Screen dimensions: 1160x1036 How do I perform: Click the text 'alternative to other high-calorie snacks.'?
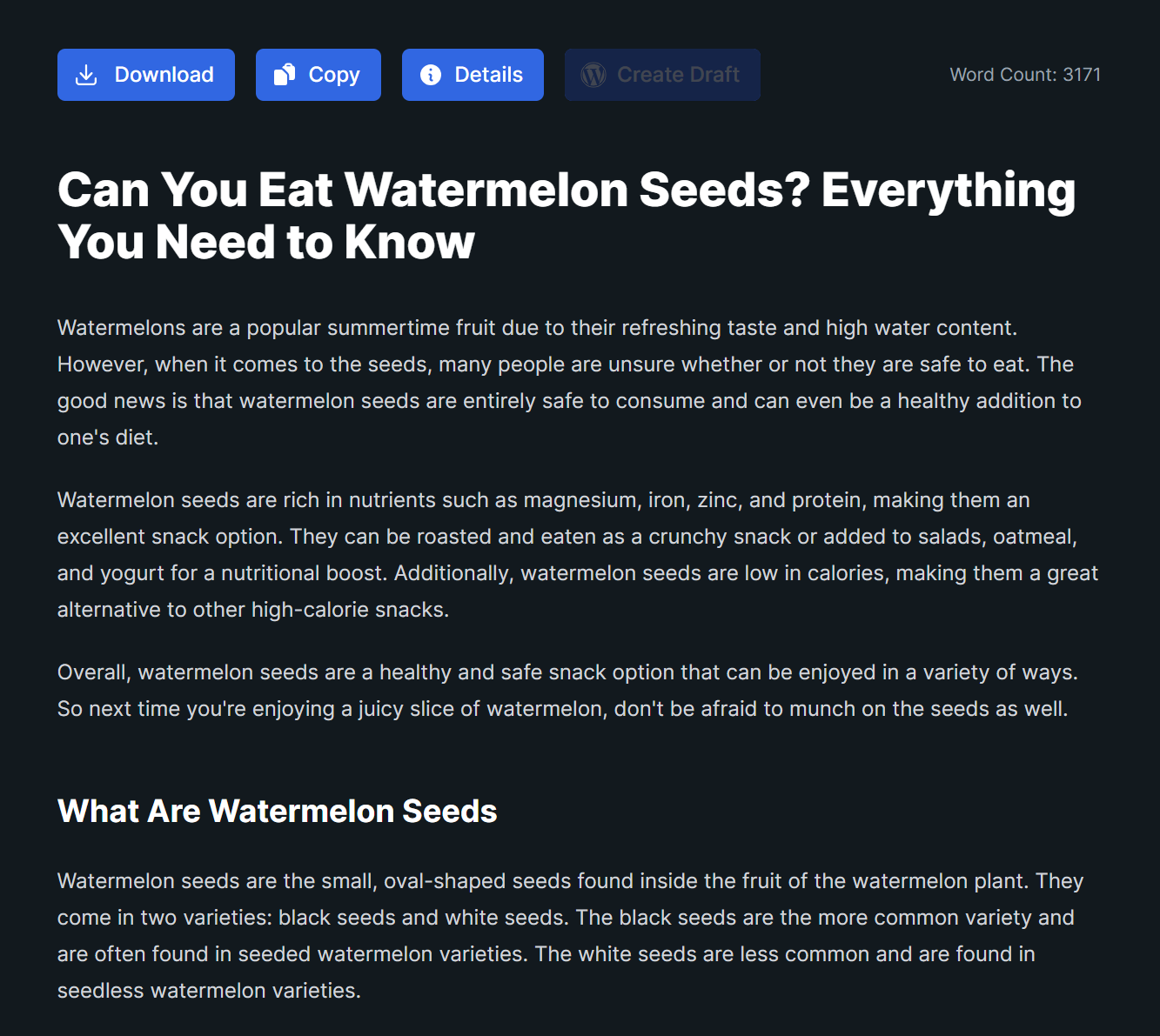click(253, 610)
